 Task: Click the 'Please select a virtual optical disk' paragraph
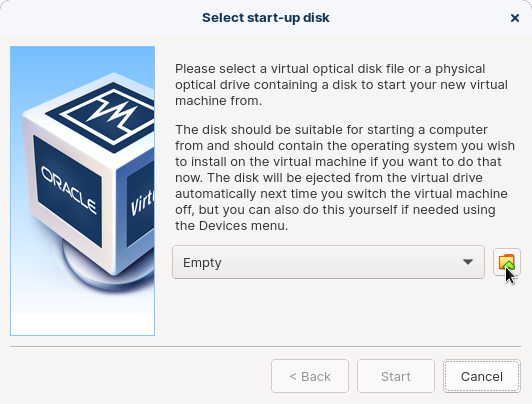341,84
